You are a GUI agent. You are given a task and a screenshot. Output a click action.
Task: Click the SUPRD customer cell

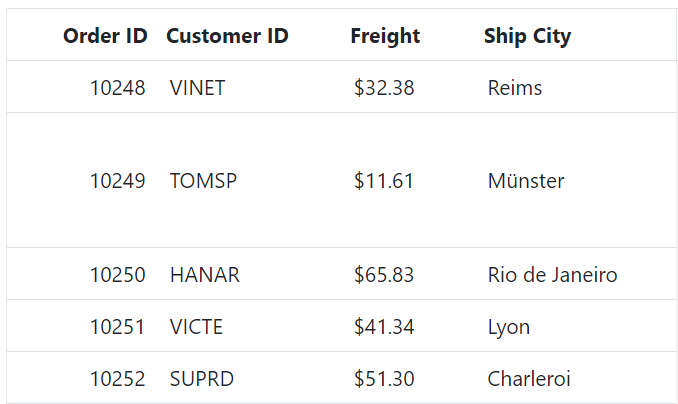(x=201, y=380)
